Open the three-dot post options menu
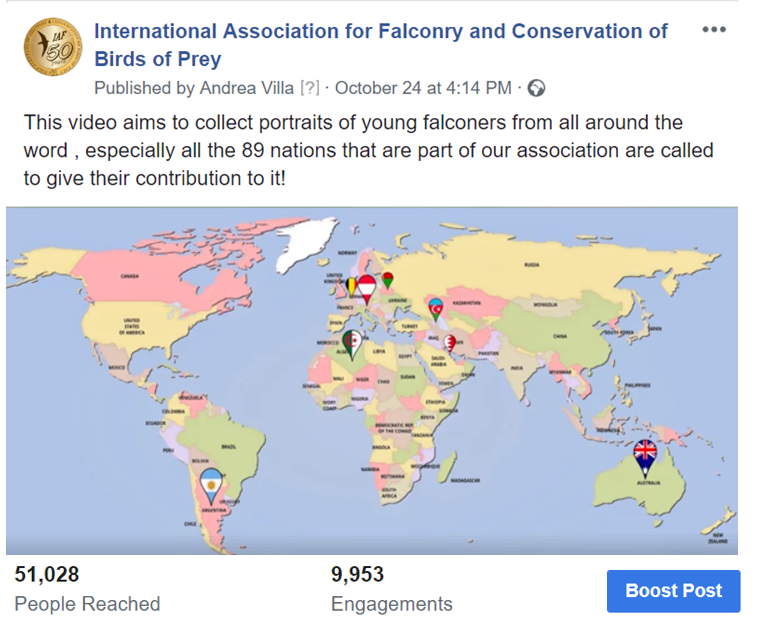This screenshot has width=765, height=626. click(713, 30)
